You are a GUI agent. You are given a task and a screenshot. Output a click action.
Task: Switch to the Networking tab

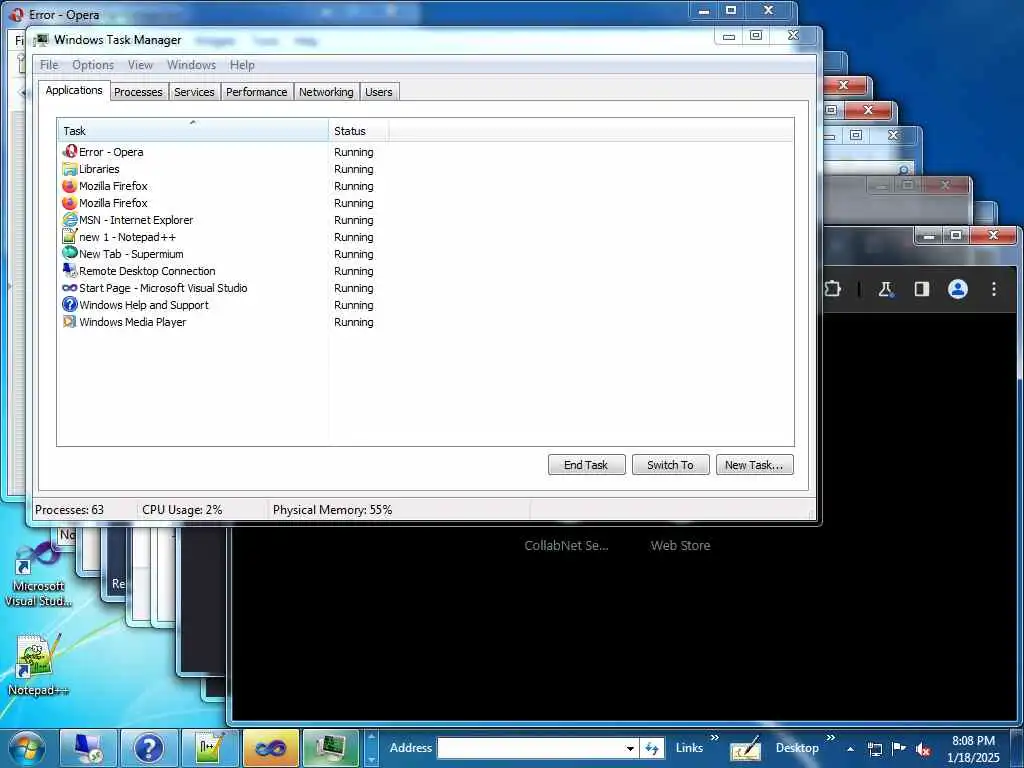pos(326,92)
